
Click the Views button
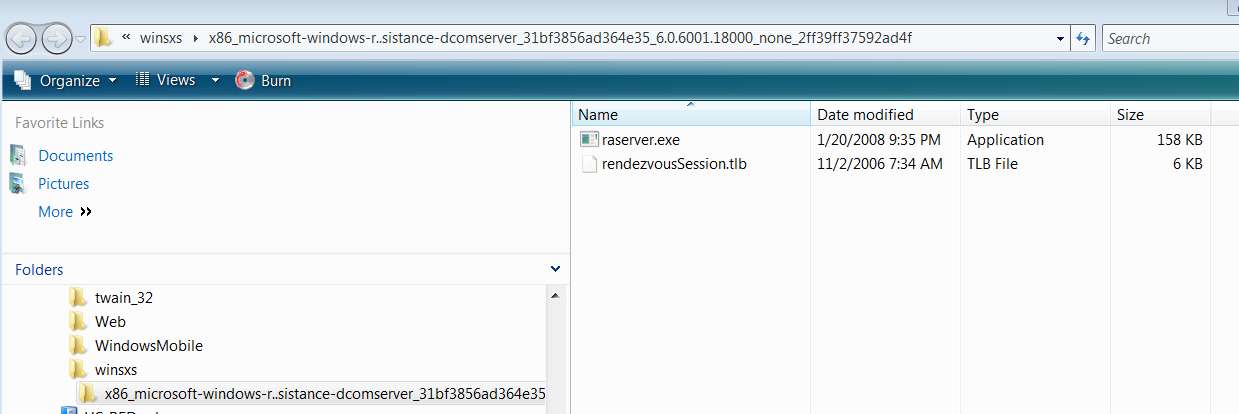pos(166,80)
